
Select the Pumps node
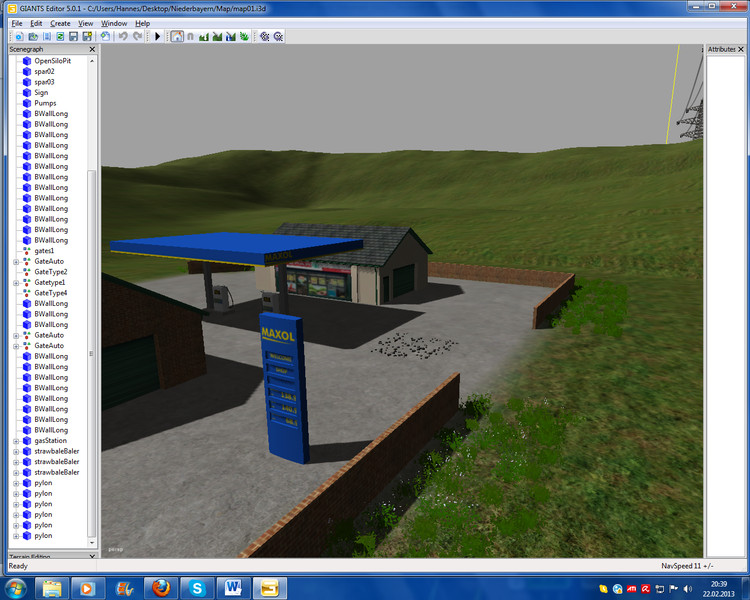coord(45,103)
